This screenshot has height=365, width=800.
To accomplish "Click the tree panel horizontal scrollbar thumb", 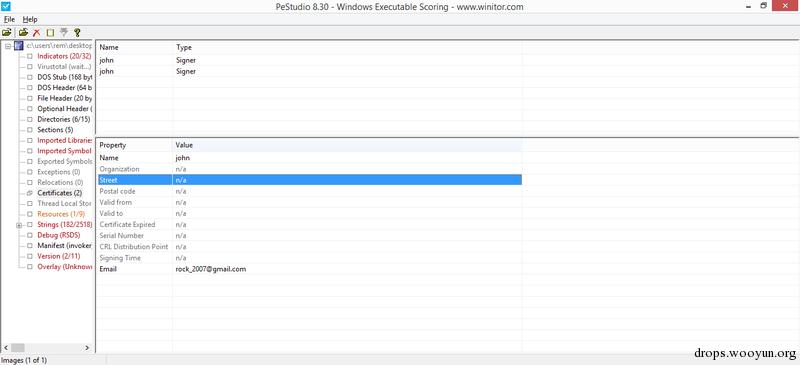I will pos(17,348).
